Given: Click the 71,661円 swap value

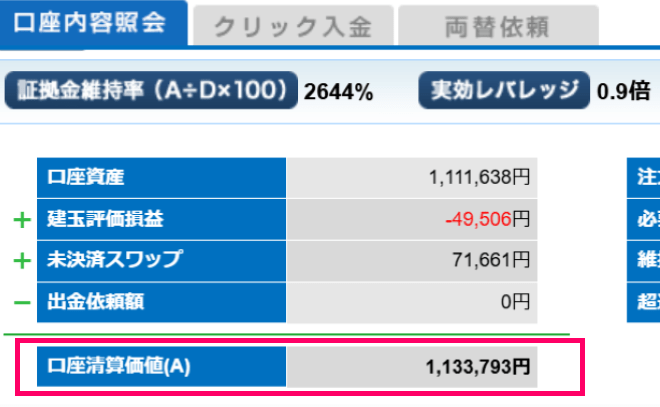Looking at the screenshot, I should click(x=491, y=260).
